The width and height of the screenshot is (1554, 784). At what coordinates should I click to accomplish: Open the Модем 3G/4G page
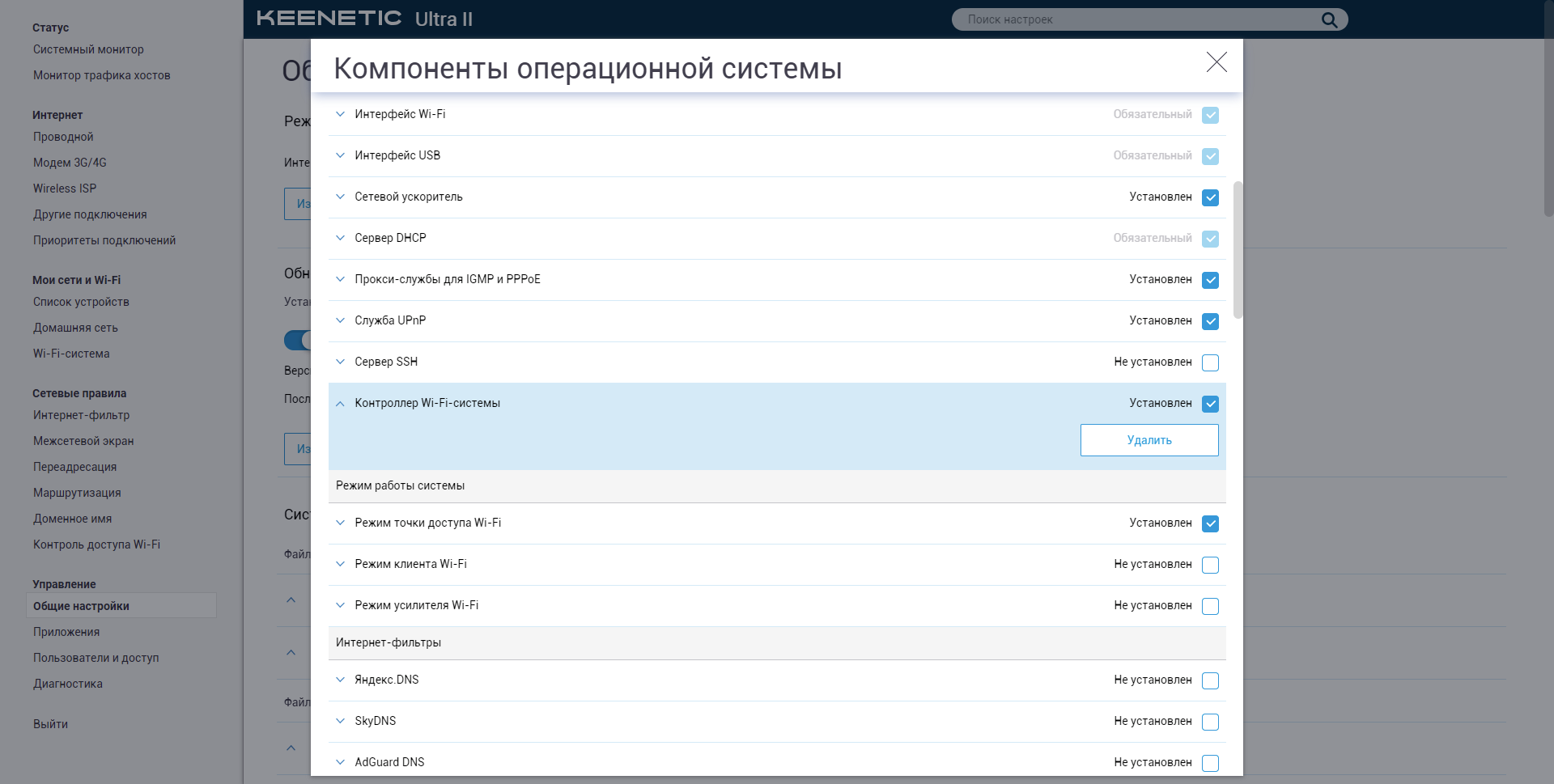tap(70, 163)
